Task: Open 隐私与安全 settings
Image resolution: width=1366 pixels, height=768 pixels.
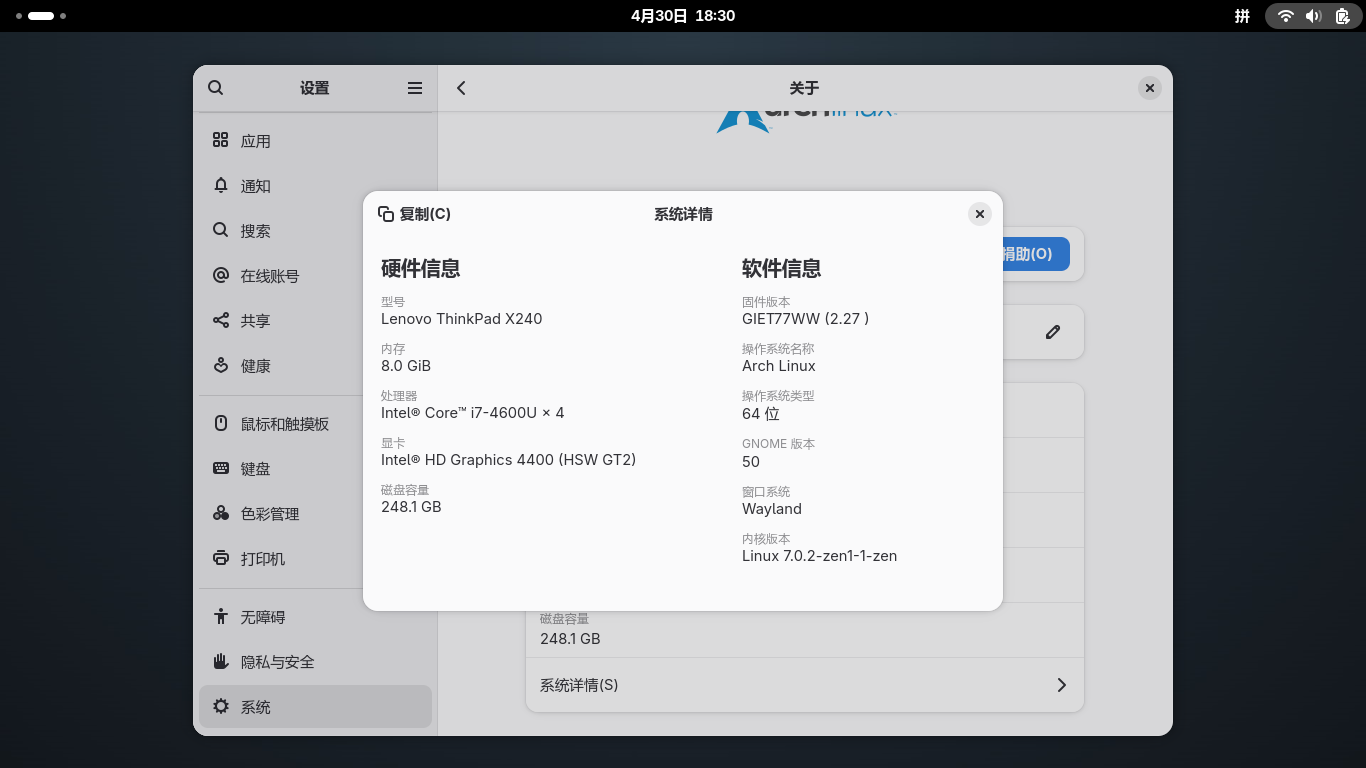Action: pos(277,662)
